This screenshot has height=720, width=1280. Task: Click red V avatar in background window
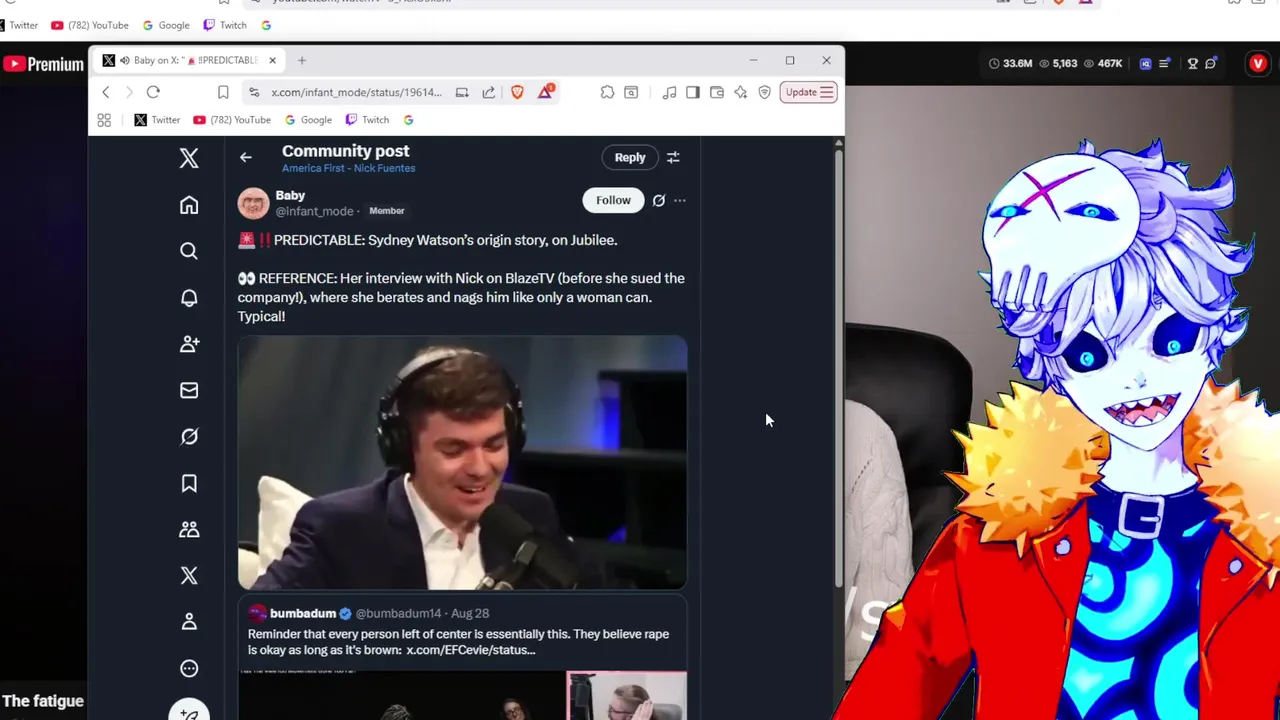pyautogui.click(x=1258, y=64)
